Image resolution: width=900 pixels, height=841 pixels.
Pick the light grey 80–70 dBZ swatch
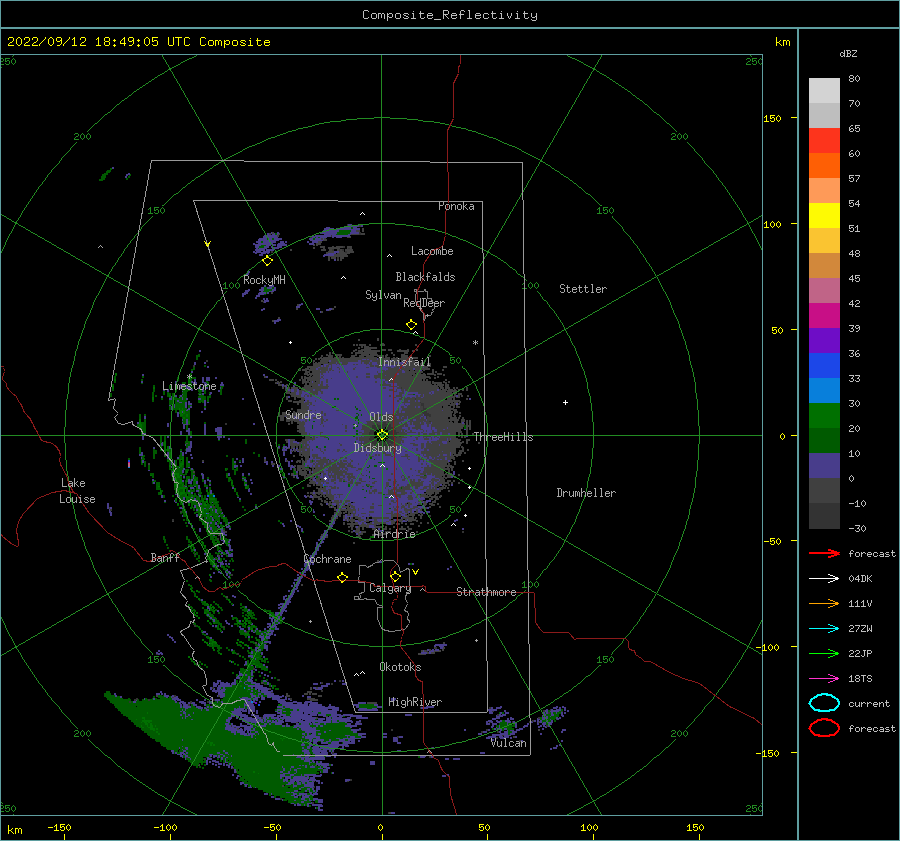[824, 91]
